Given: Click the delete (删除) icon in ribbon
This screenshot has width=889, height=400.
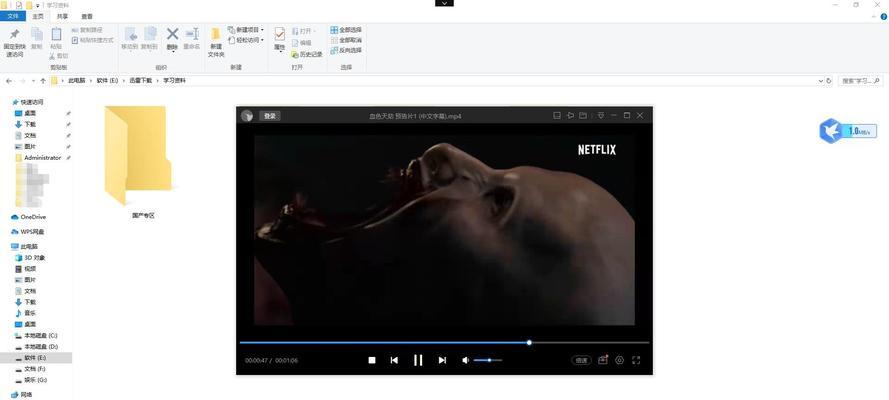Looking at the screenshot, I should pos(172,38).
